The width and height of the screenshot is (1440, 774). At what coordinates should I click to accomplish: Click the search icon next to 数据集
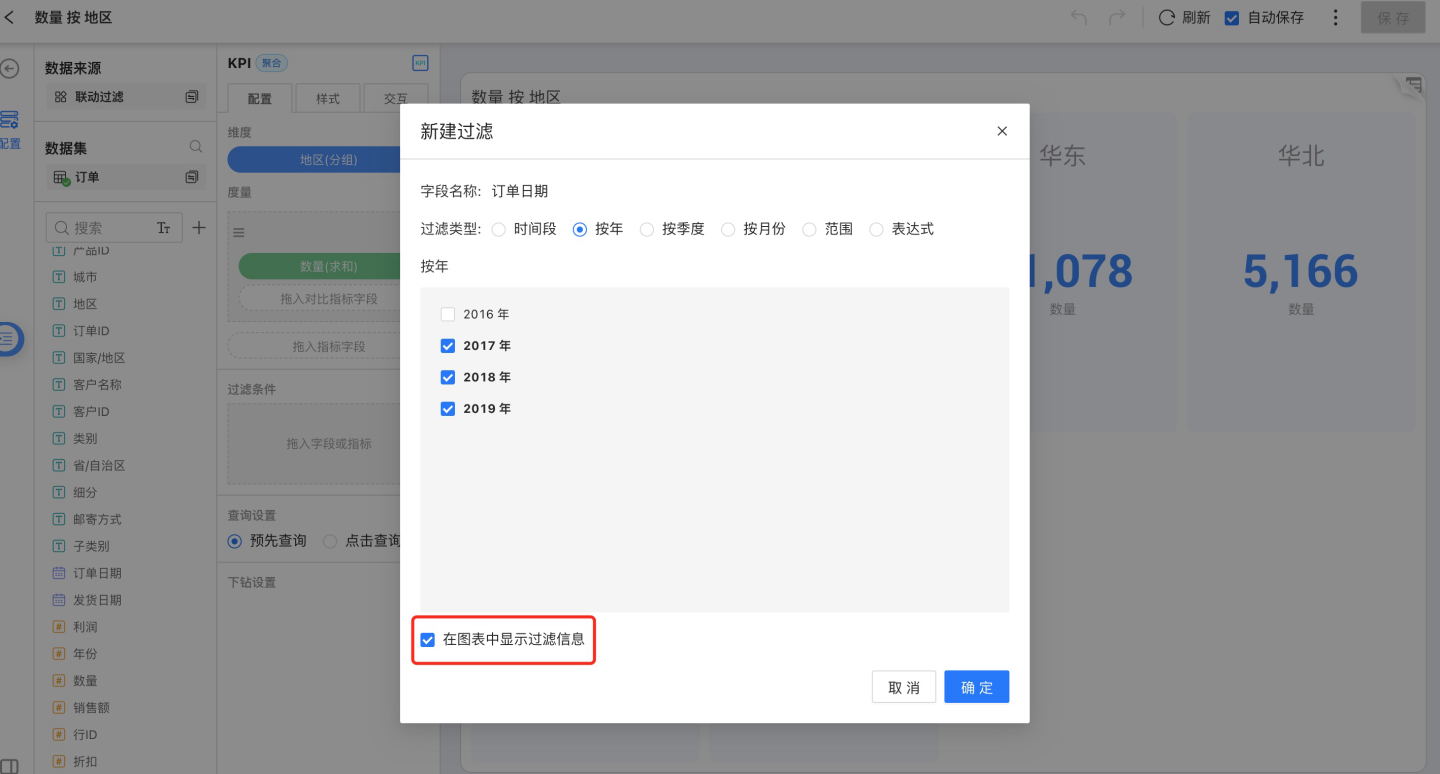pos(196,147)
